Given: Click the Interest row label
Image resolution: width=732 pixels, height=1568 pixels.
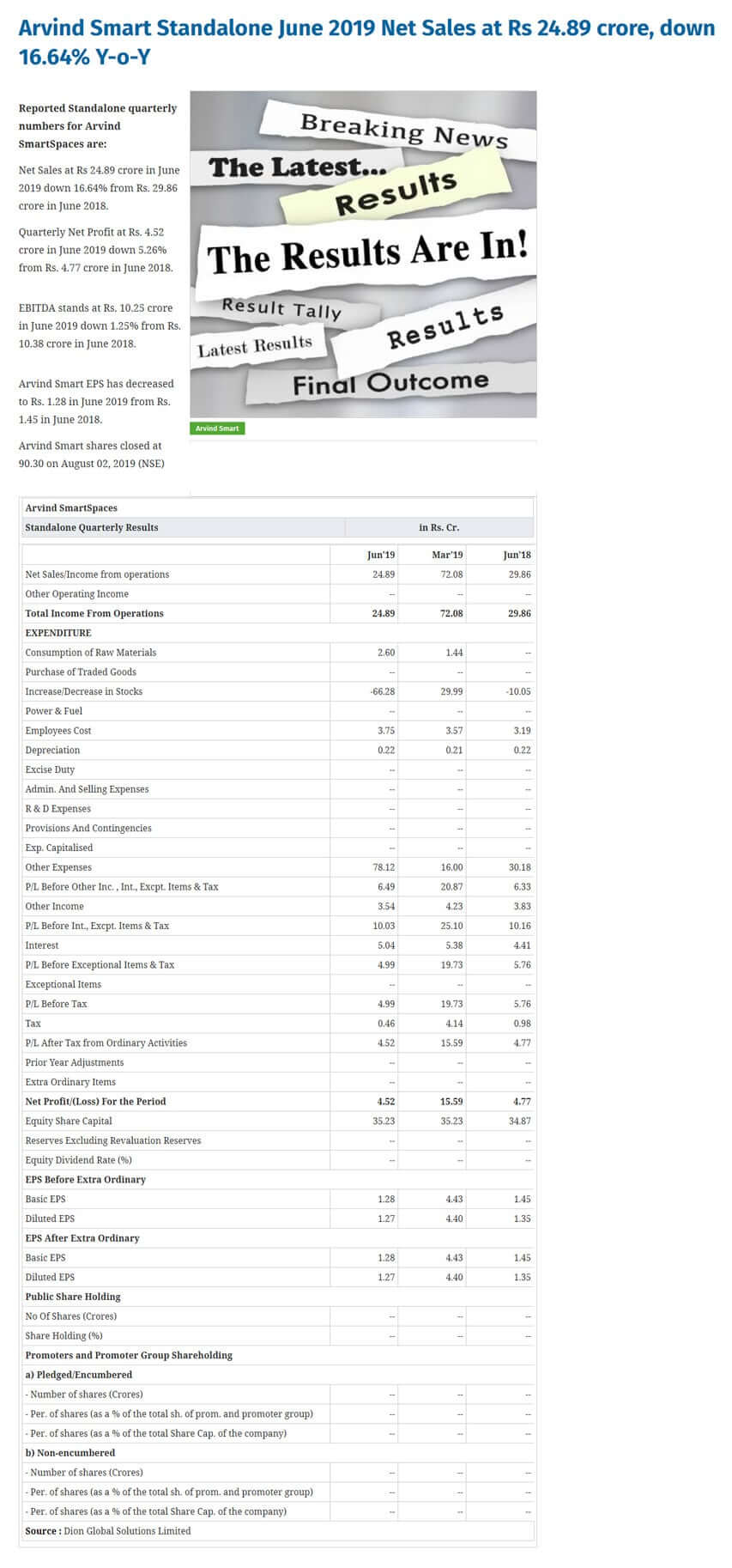Looking at the screenshot, I should tap(42, 945).
